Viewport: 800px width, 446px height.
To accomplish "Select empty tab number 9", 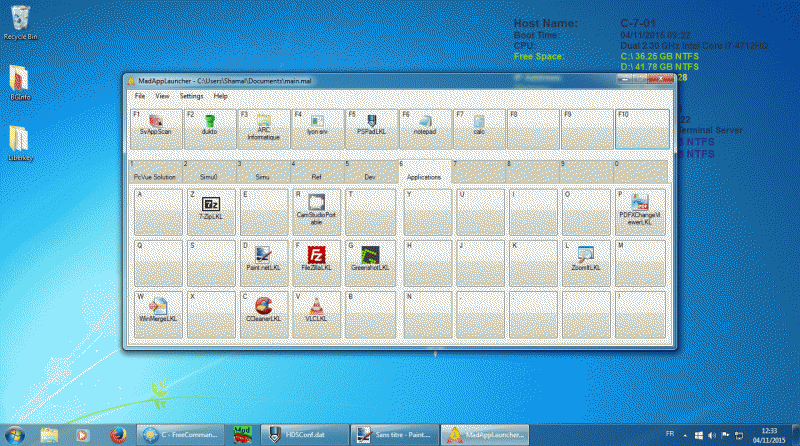I will [587, 171].
